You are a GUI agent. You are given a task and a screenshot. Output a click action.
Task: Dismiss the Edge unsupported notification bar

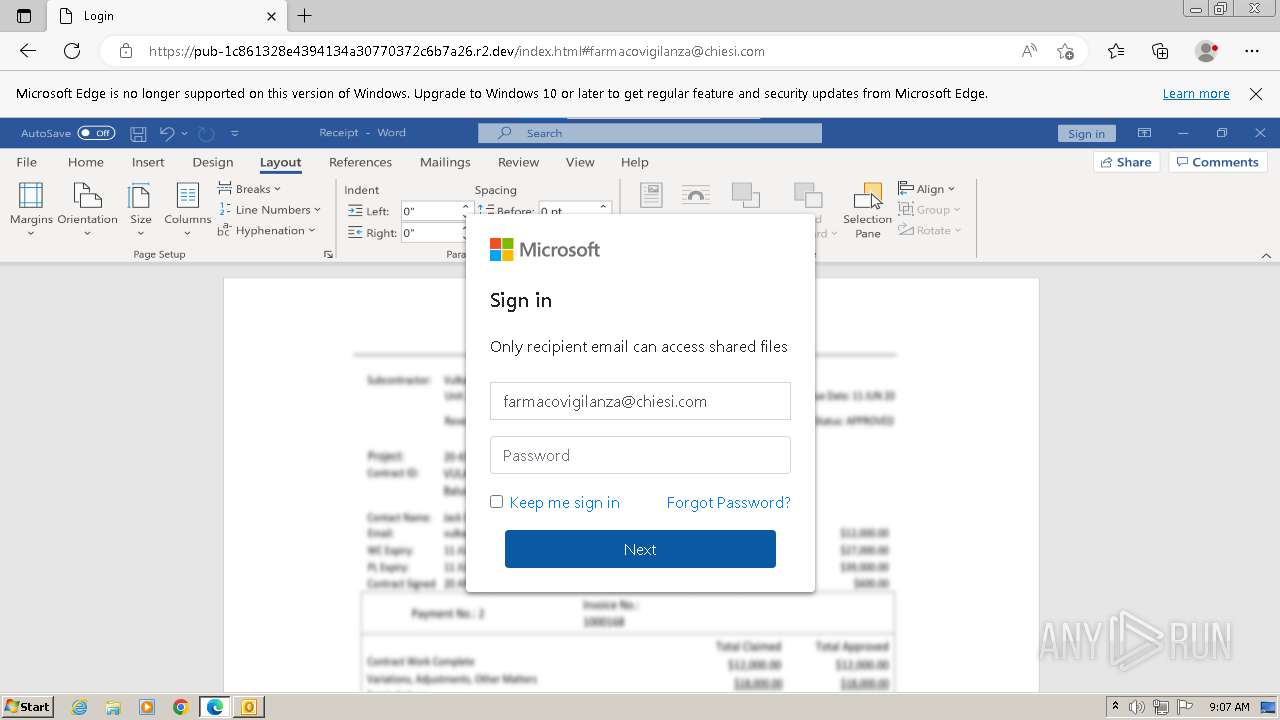[1256, 94]
